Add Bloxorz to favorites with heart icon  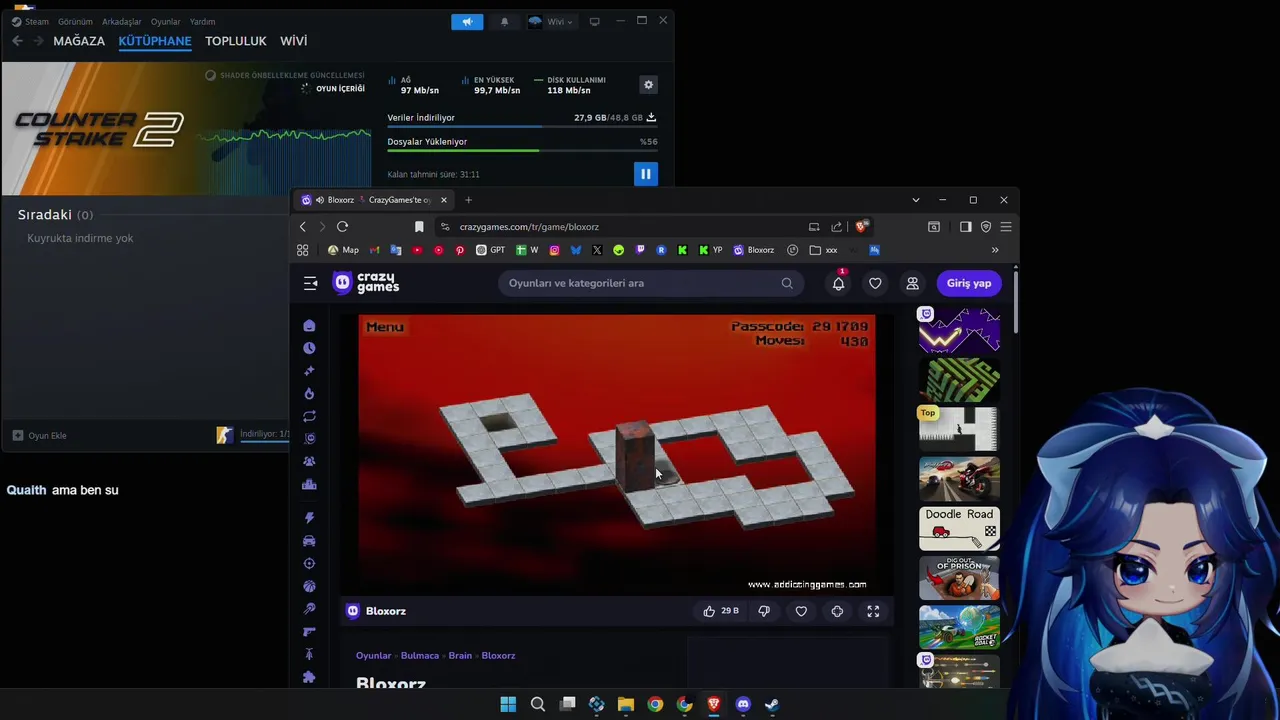click(801, 611)
